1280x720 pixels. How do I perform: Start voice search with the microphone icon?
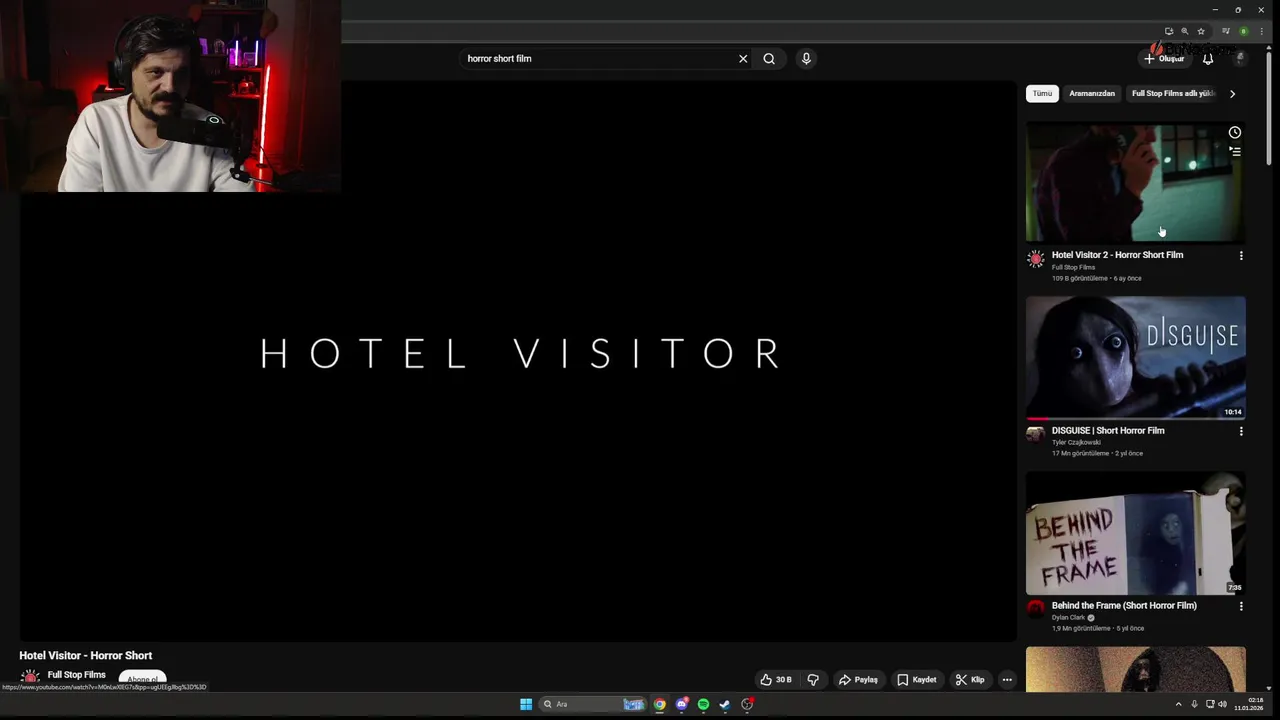click(x=806, y=59)
